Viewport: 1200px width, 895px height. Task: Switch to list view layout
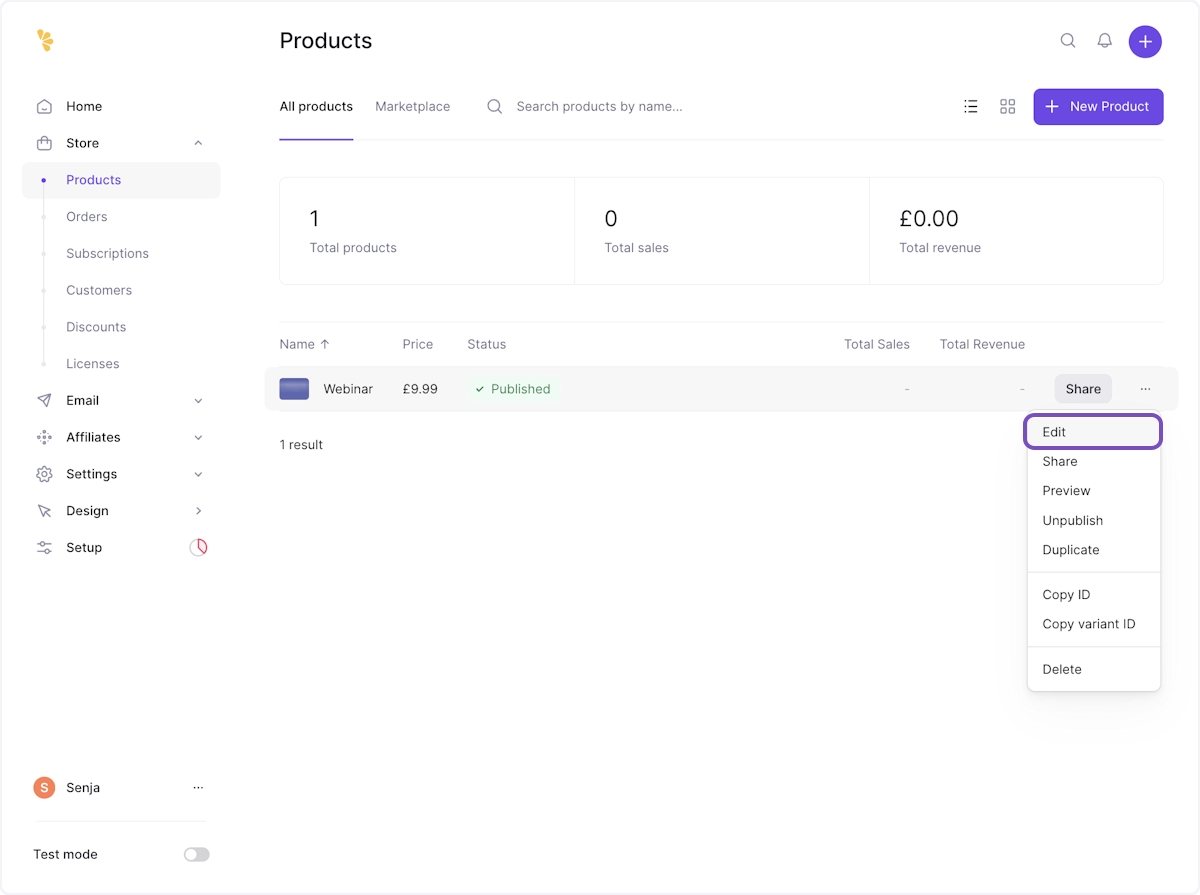(970, 106)
